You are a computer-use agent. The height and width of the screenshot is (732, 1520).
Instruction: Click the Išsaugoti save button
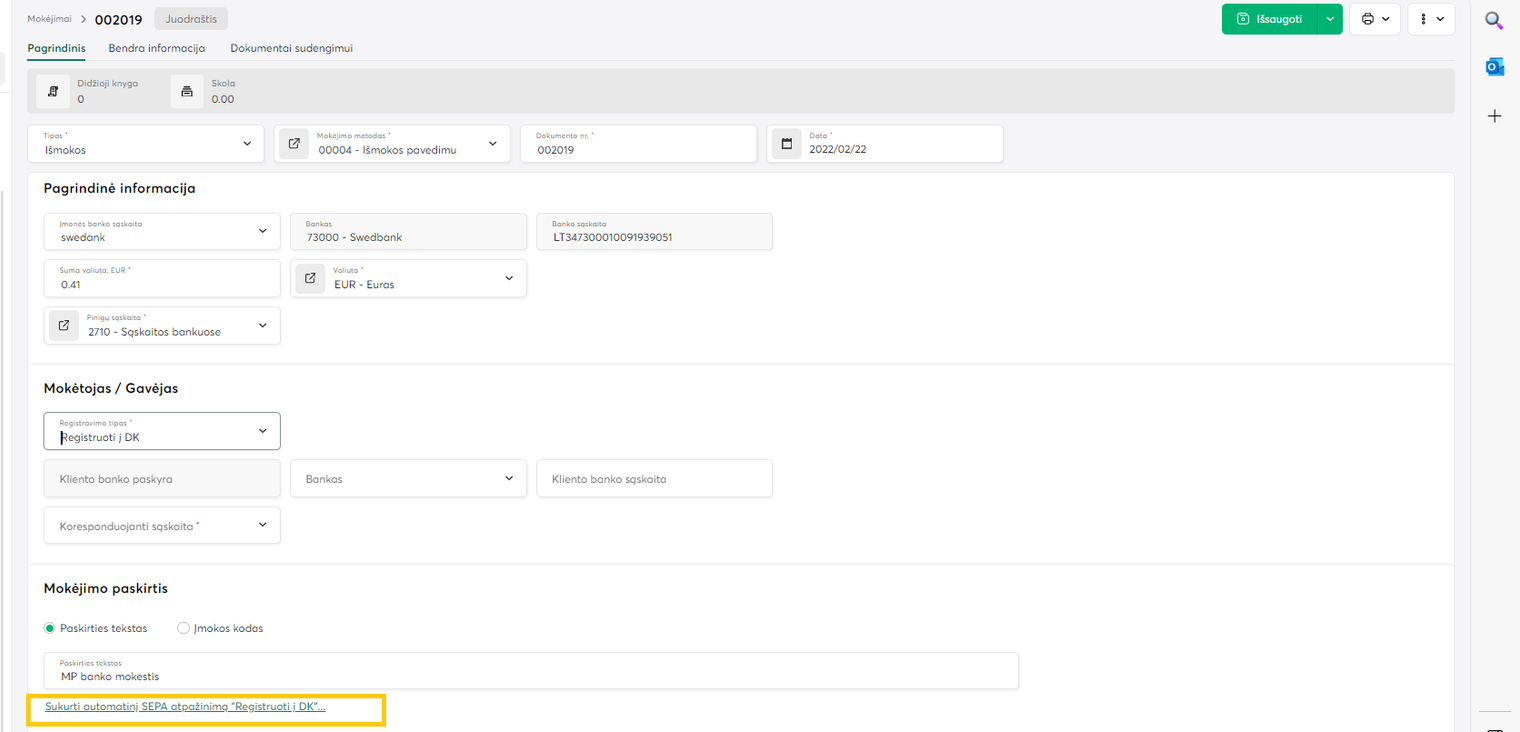tap(1269, 19)
